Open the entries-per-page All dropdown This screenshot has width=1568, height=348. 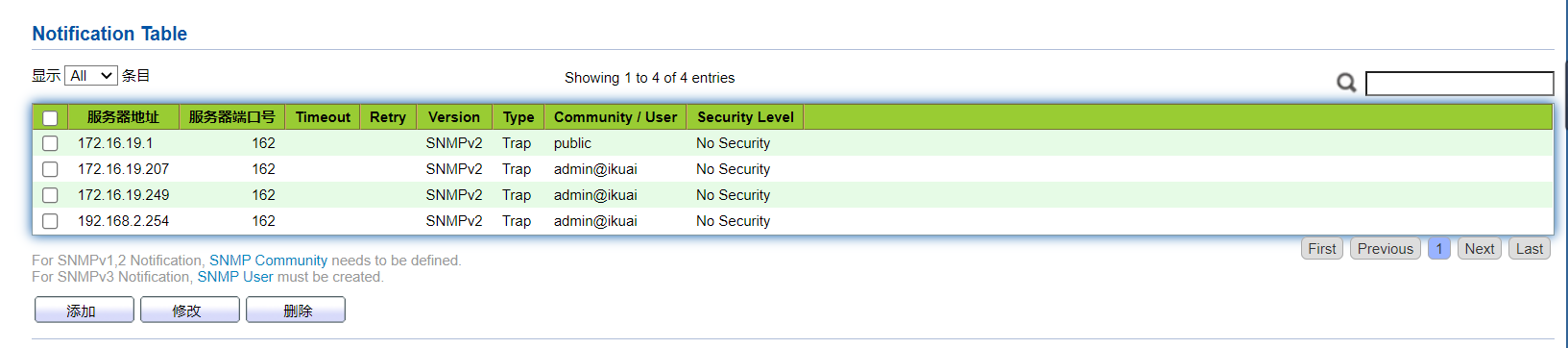[91, 76]
